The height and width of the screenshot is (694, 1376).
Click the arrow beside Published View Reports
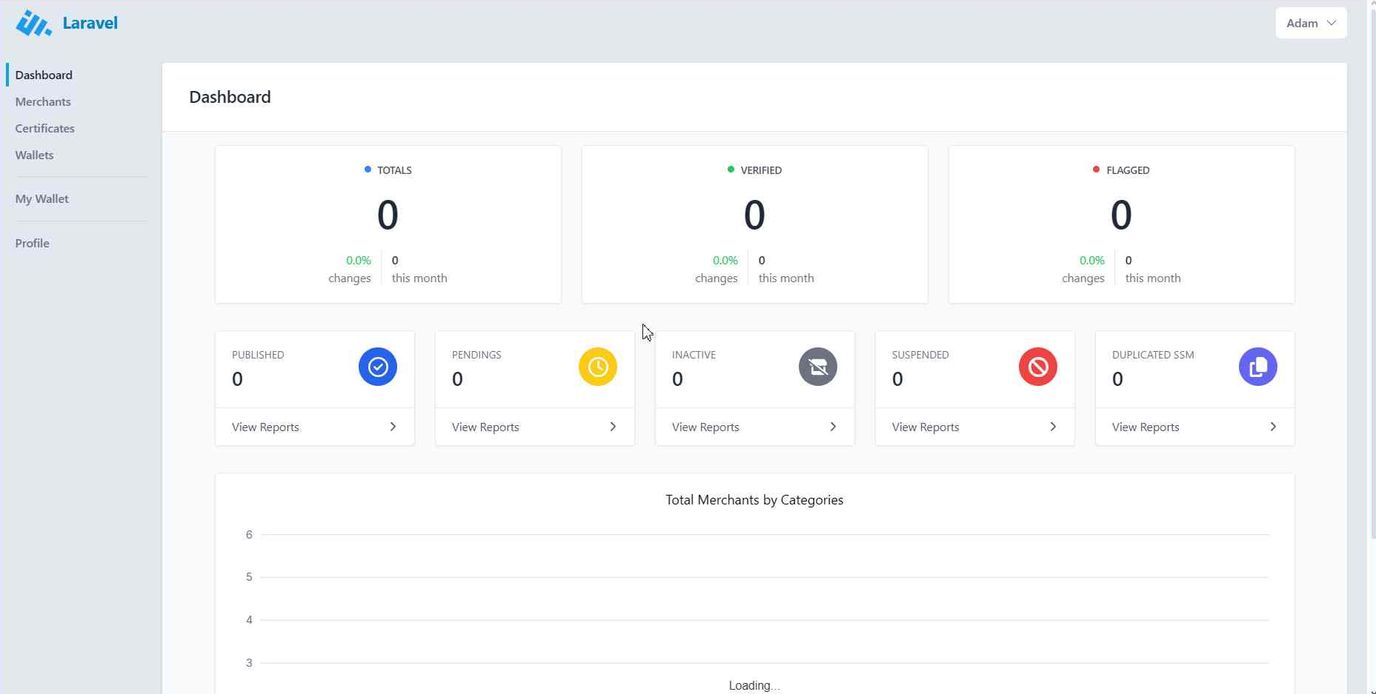(x=393, y=427)
